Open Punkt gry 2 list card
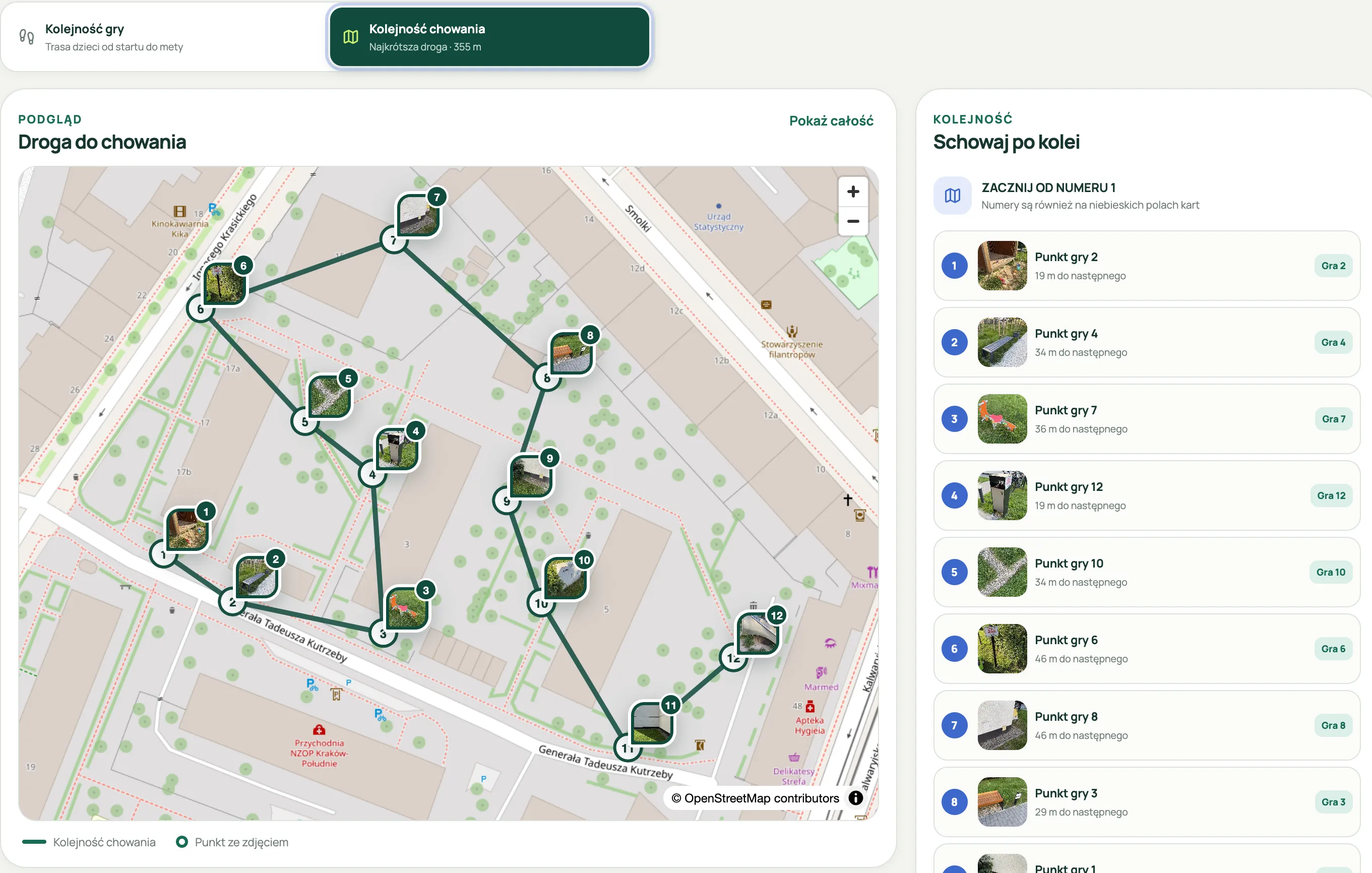Screen dimensions: 1372x873 [1147, 266]
